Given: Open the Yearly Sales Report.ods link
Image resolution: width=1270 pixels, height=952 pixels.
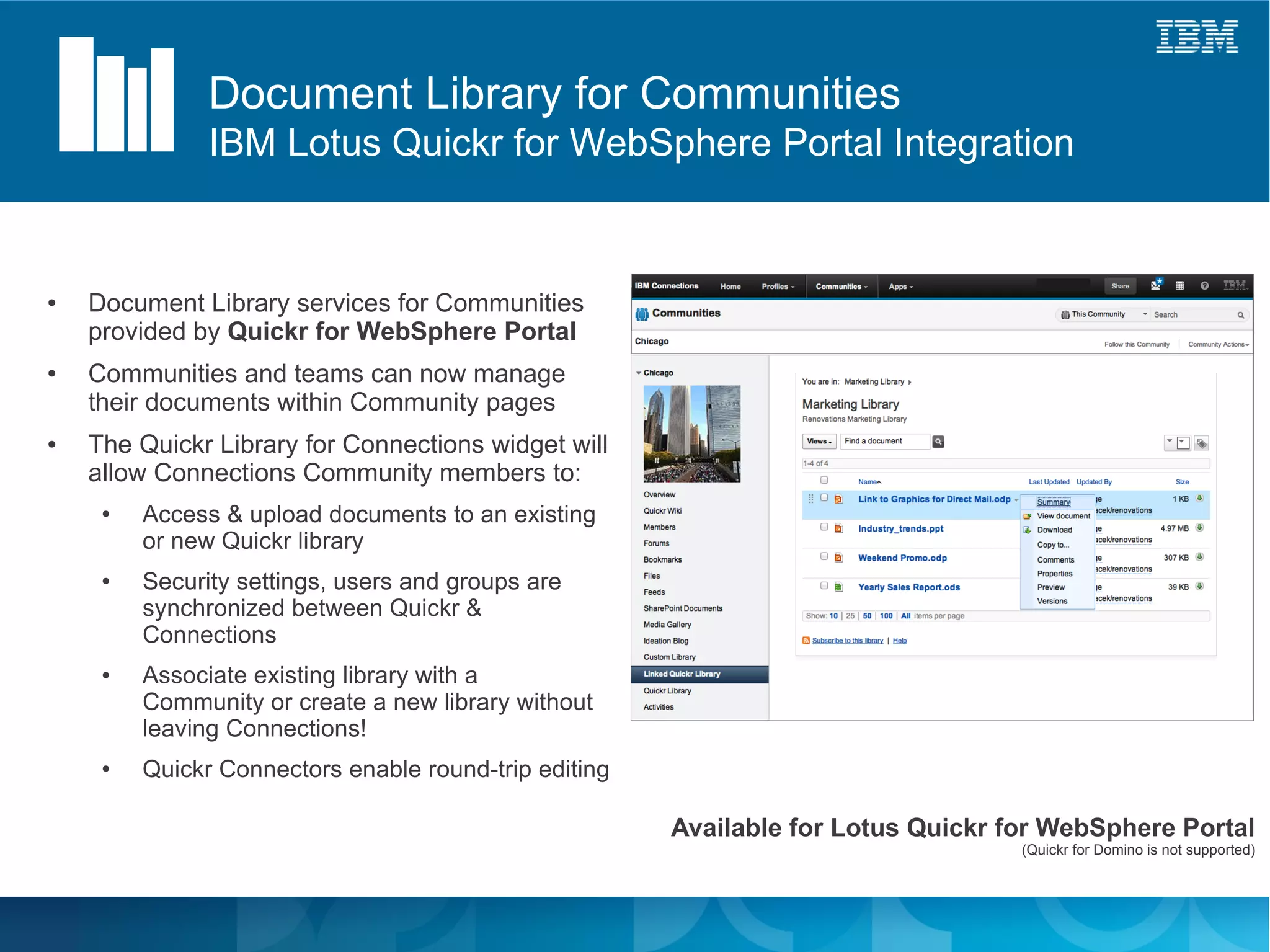Looking at the screenshot, I should click(909, 587).
